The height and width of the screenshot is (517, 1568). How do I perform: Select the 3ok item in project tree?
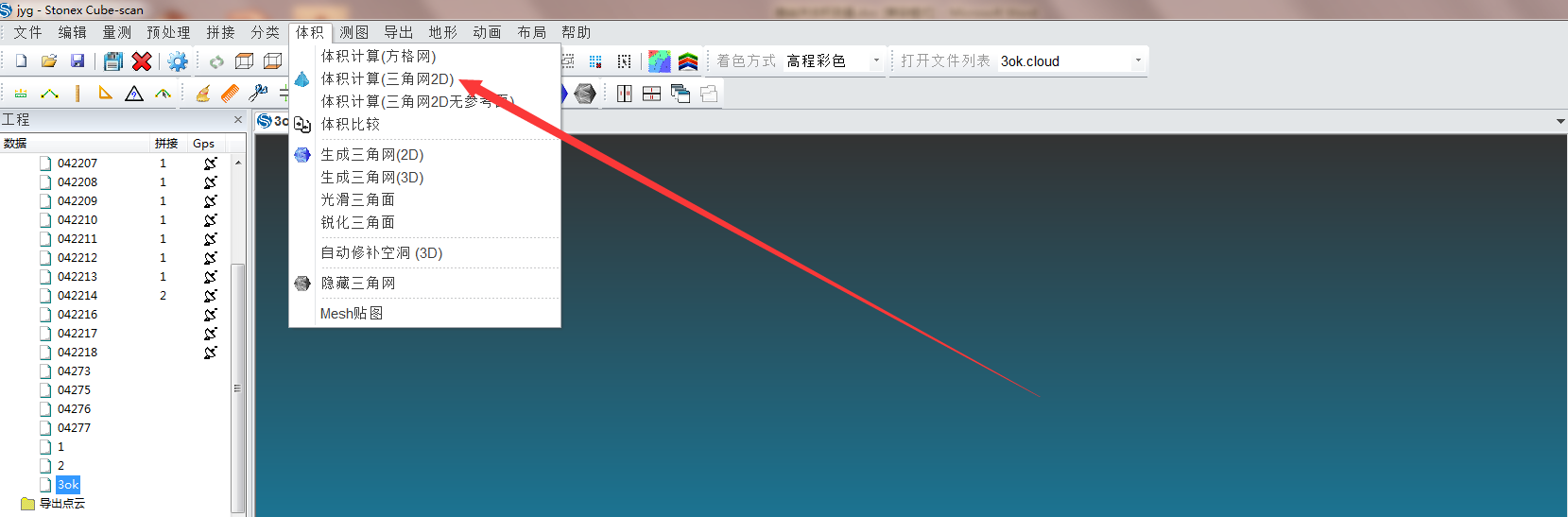[x=68, y=485]
